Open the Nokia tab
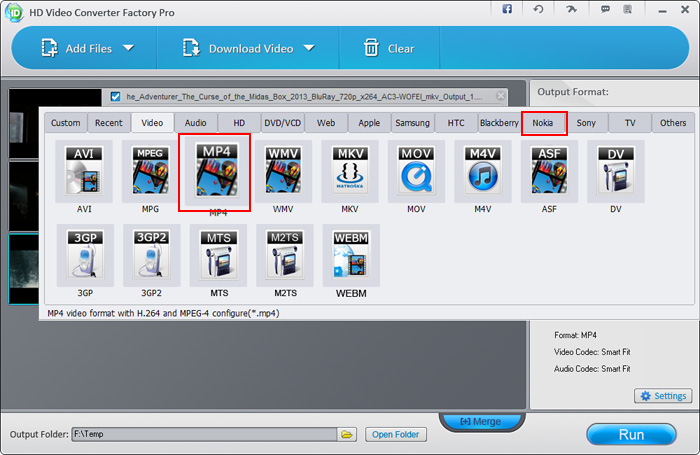 (x=543, y=123)
